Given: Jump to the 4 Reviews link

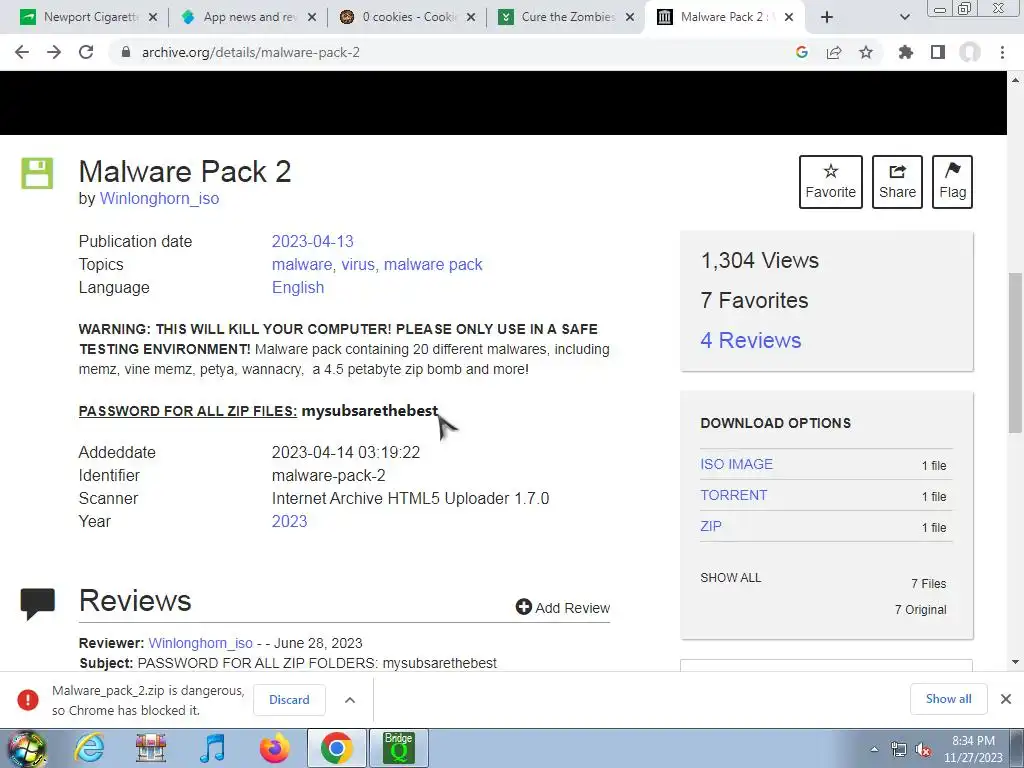Looking at the screenshot, I should coord(750,340).
